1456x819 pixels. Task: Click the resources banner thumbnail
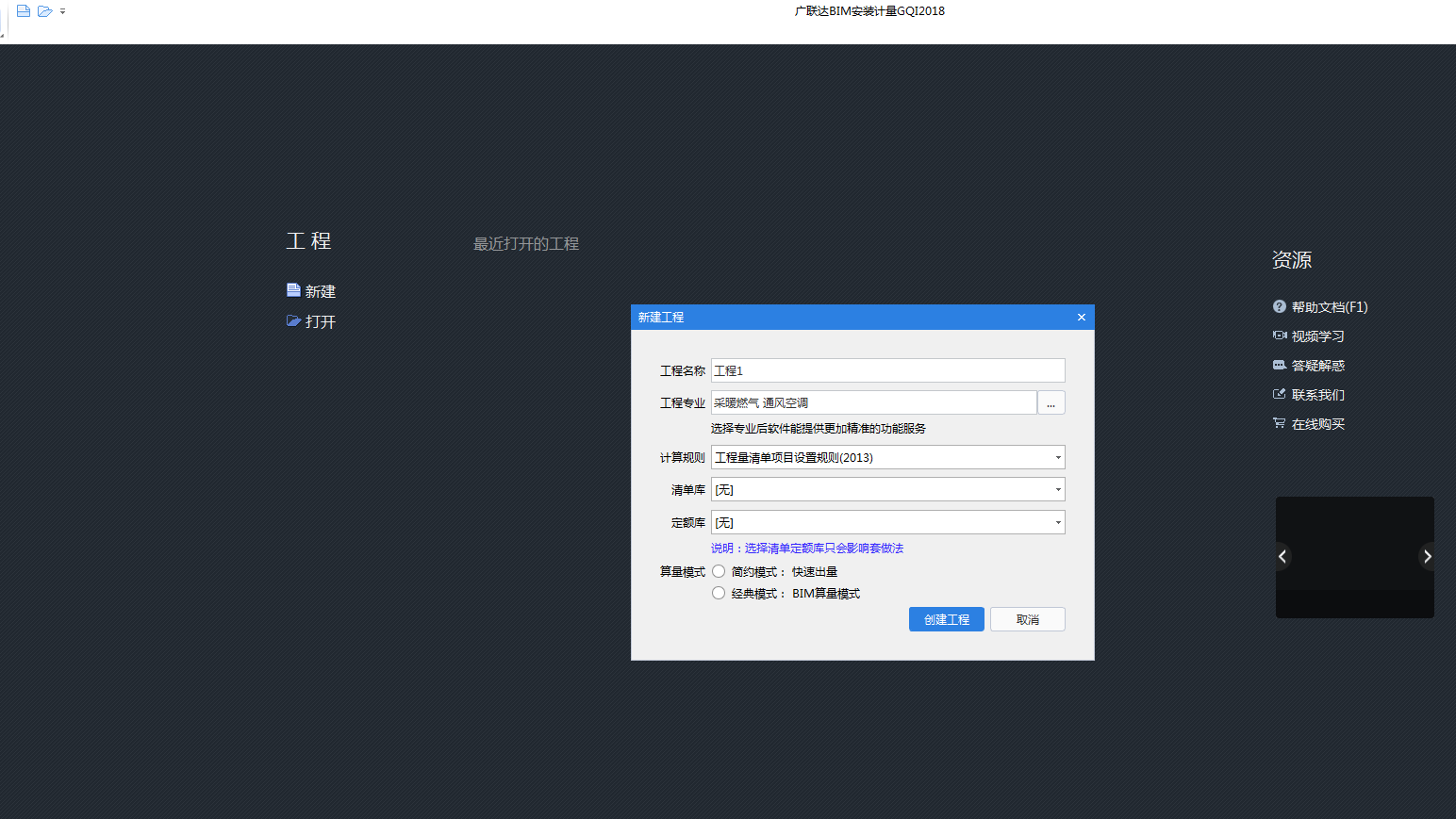pyautogui.click(x=1355, y=557)
